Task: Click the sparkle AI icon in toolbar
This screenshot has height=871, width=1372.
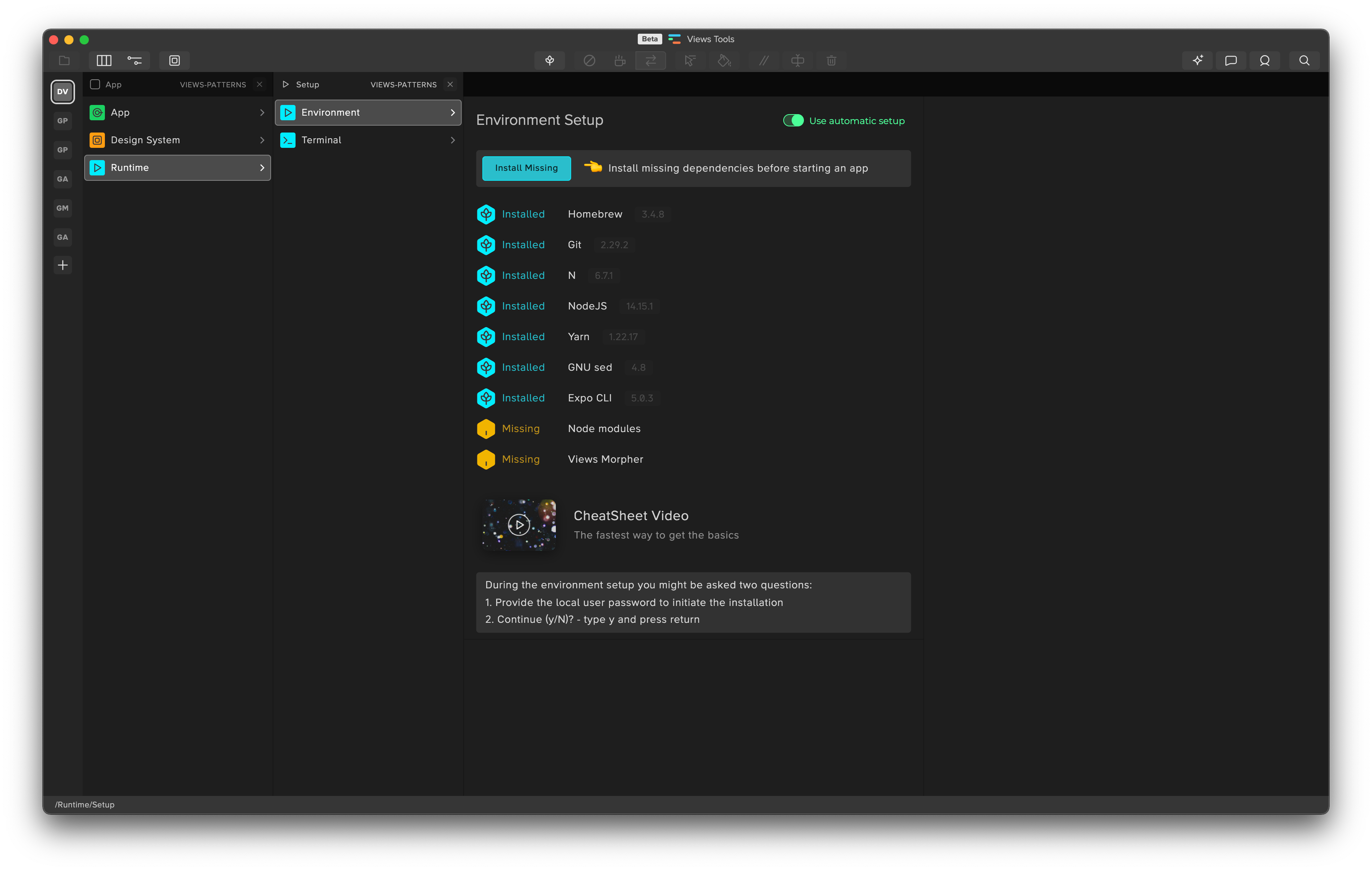Action: point(1197,61)
